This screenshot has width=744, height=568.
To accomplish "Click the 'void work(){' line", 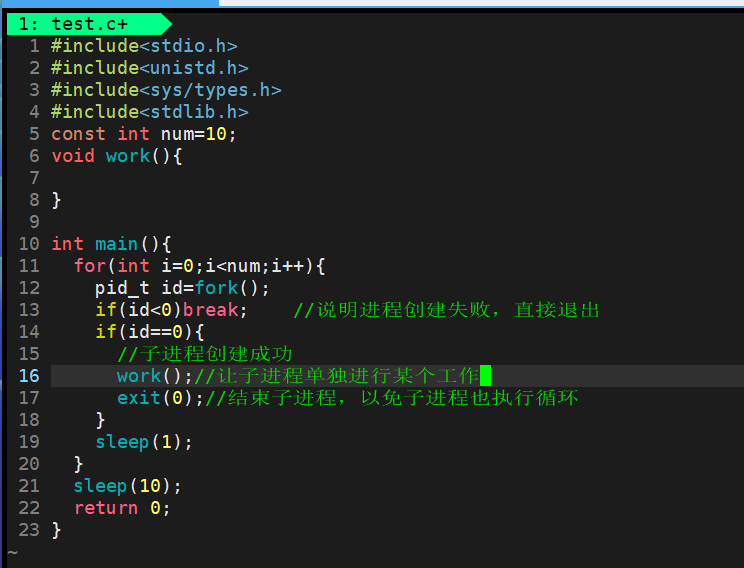I will [x=117, y=156].
